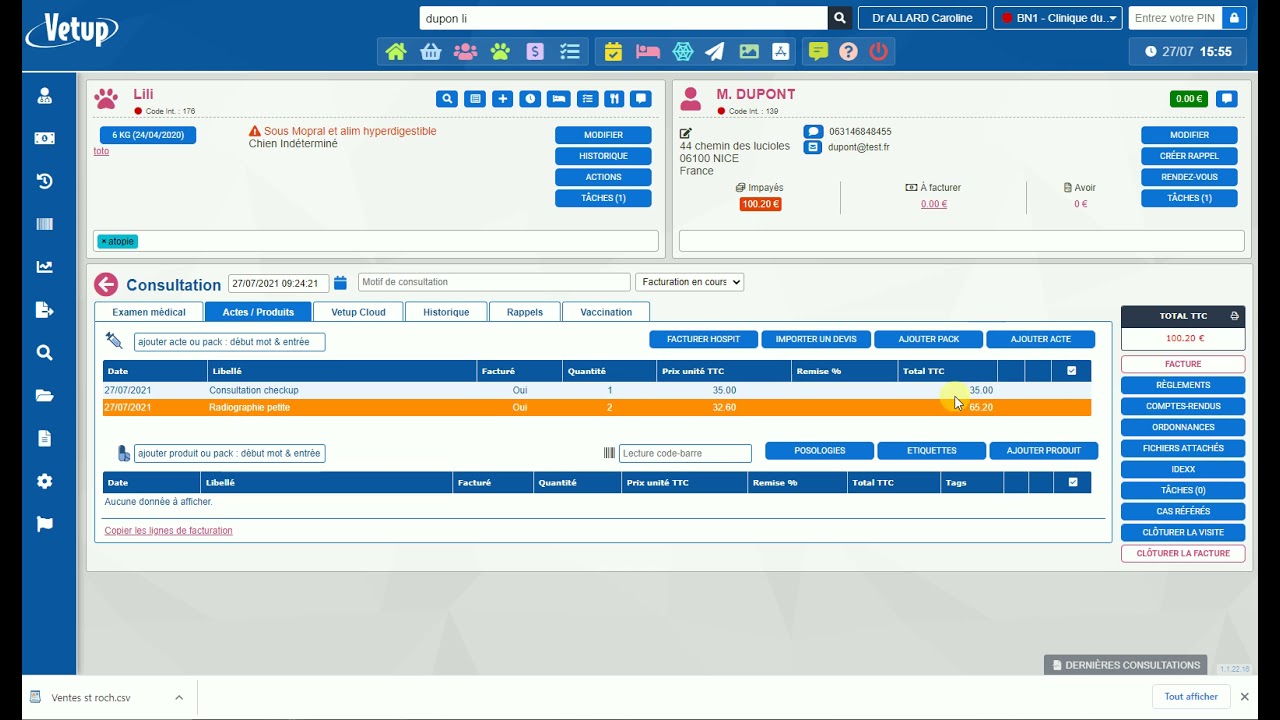Open the pink hospitalization bed icon

click(648, 52)
